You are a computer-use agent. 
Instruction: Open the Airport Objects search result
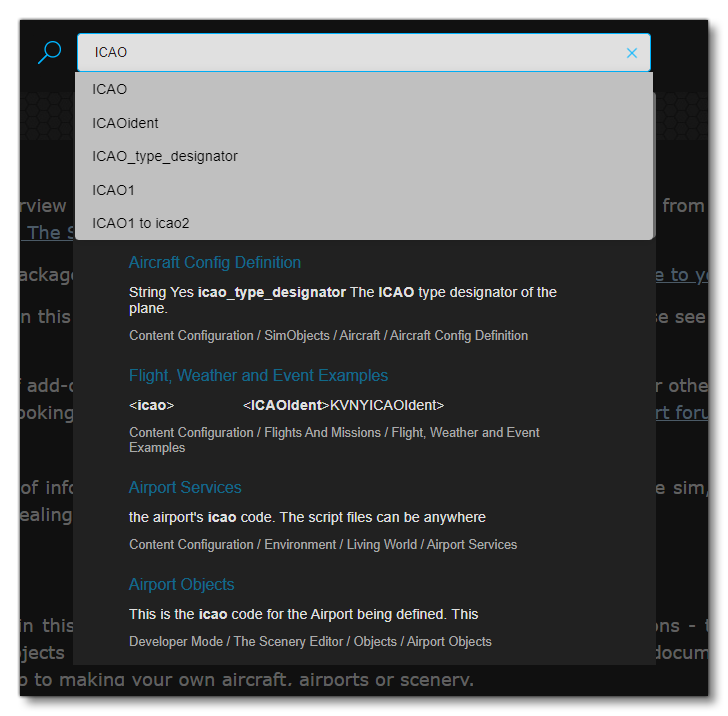181,585
